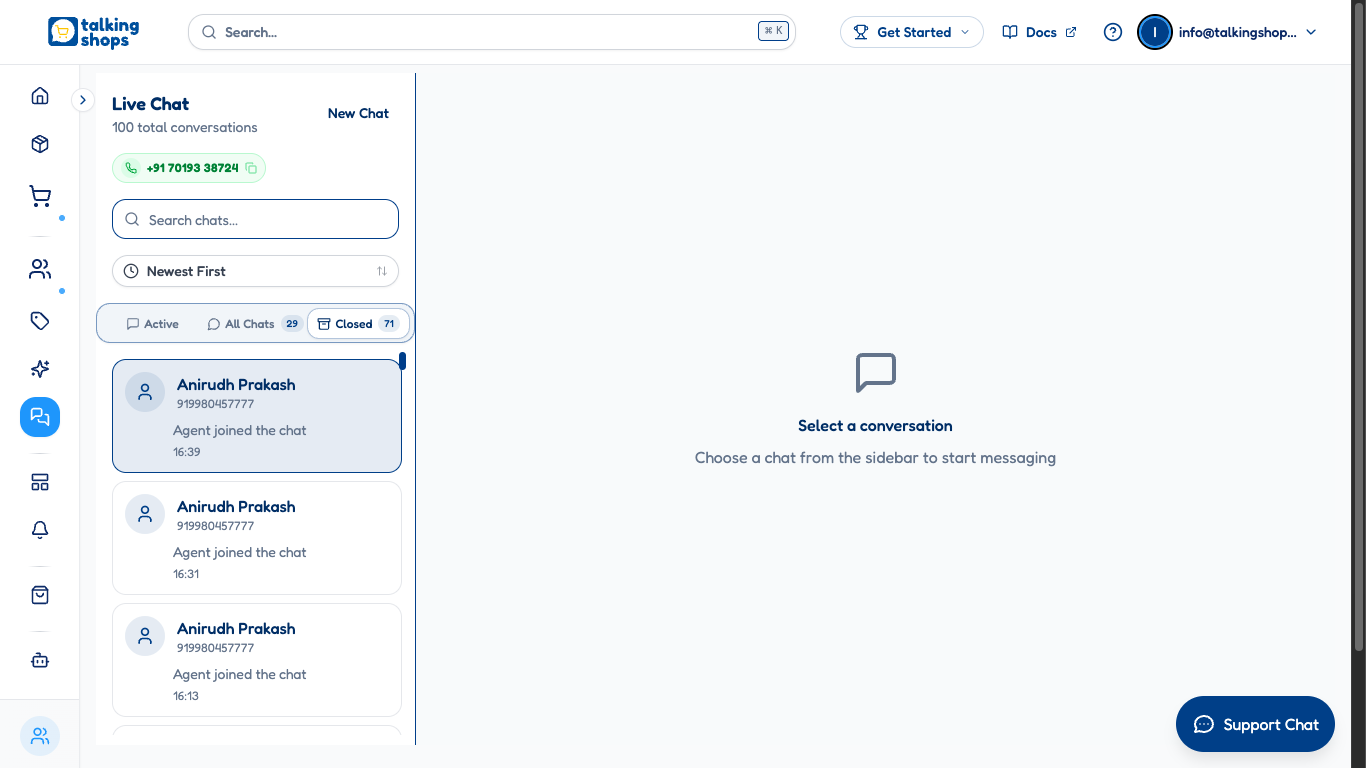1366x768 pixels.
Task: Switch to the Active chats tab
Action: pyautogui.click(x=152, y=324)
